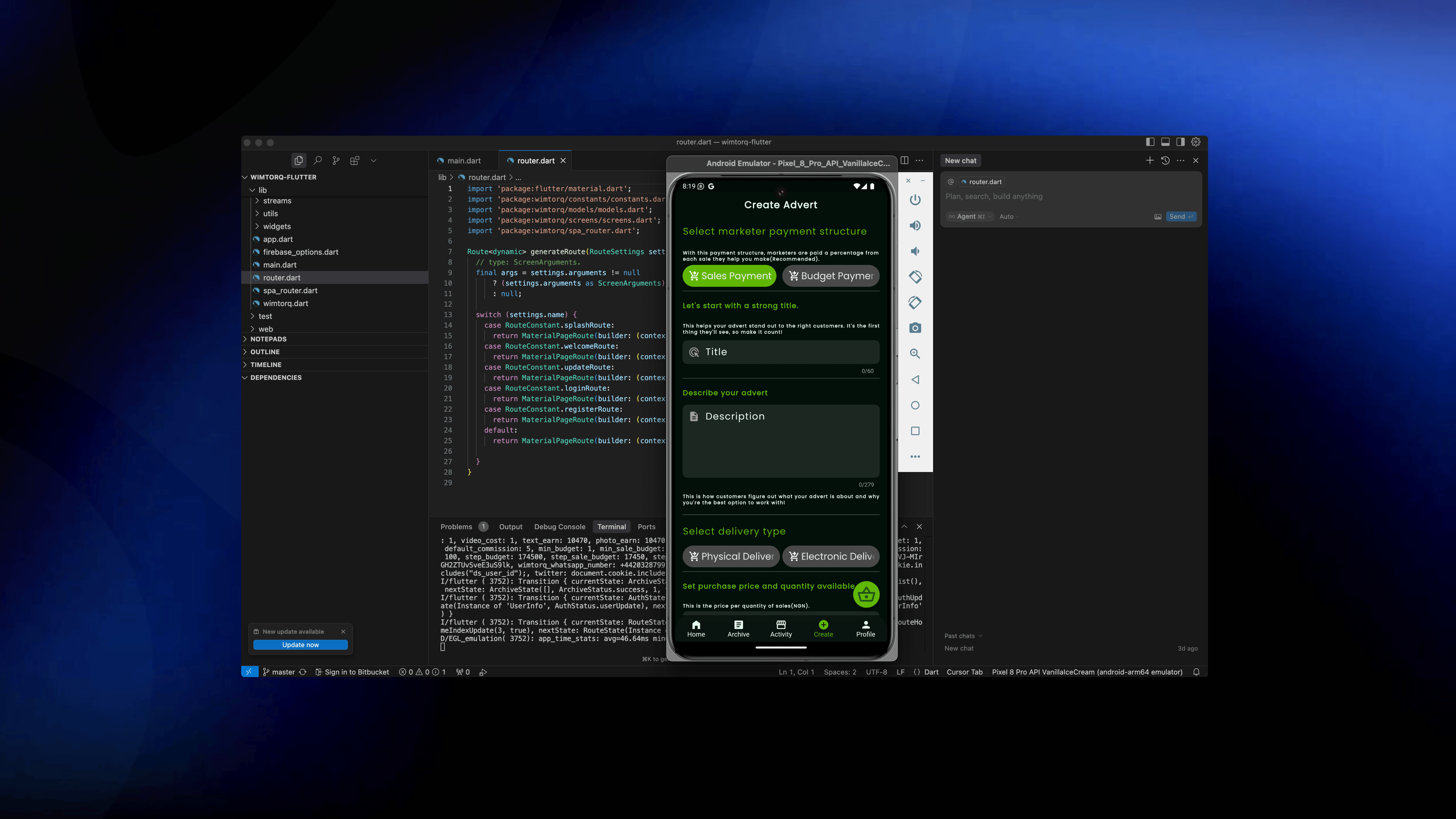
Task: Click emulator volume up icon
Action: pyautogui.click(x=915, y=225)
